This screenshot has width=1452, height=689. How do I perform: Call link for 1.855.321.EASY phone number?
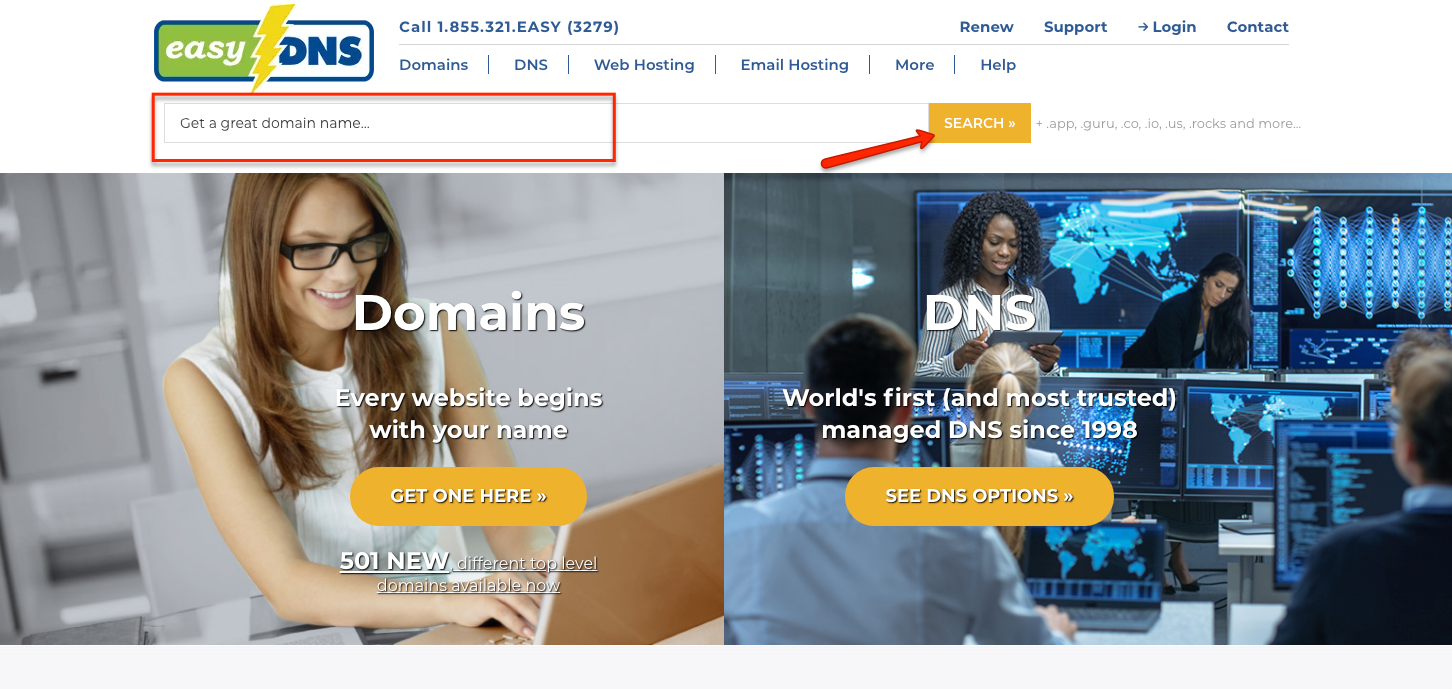coord(509,27)
